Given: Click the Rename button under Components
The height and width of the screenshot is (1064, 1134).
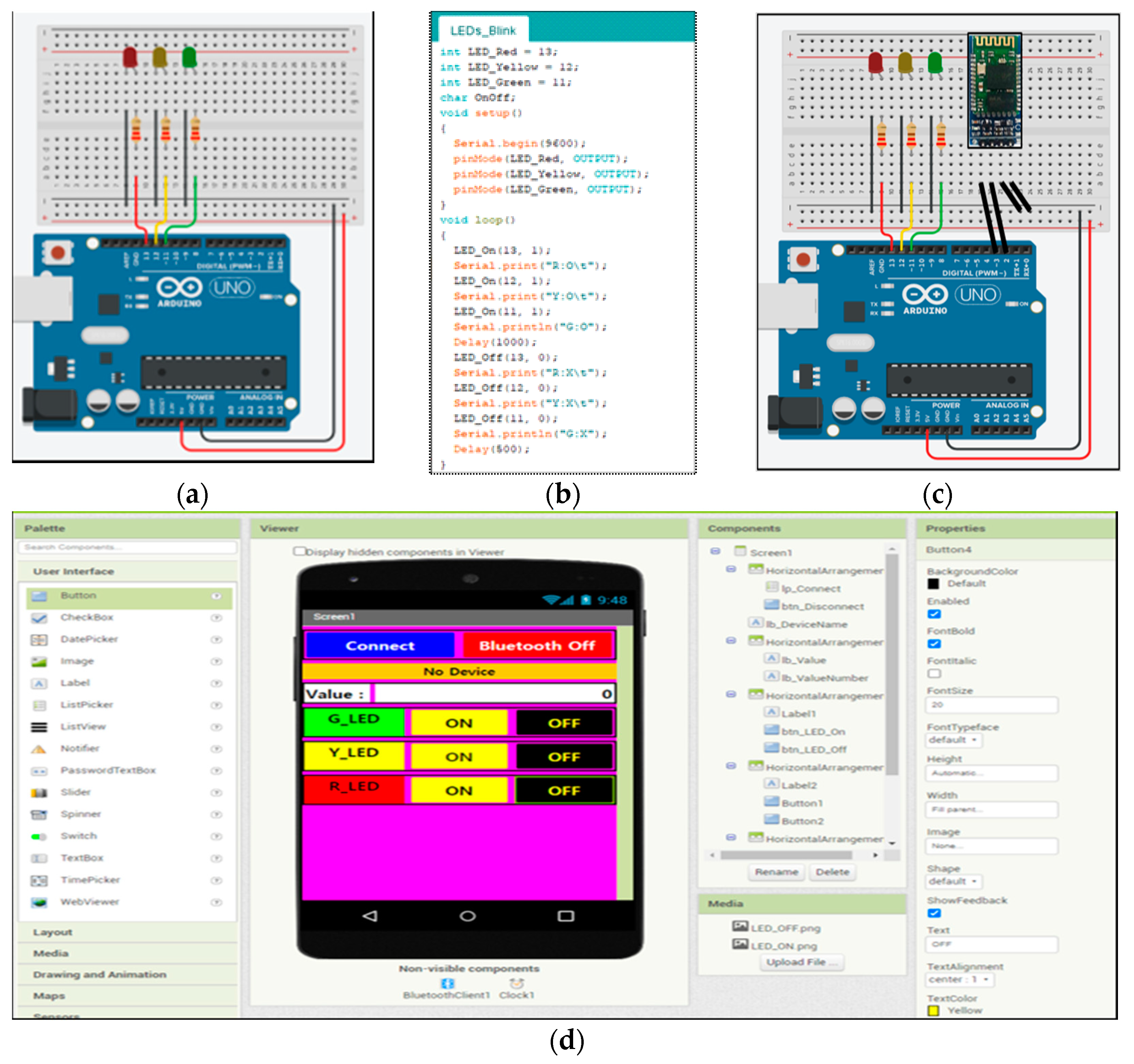Looking at the screenshot, I should tap(776, 872).
